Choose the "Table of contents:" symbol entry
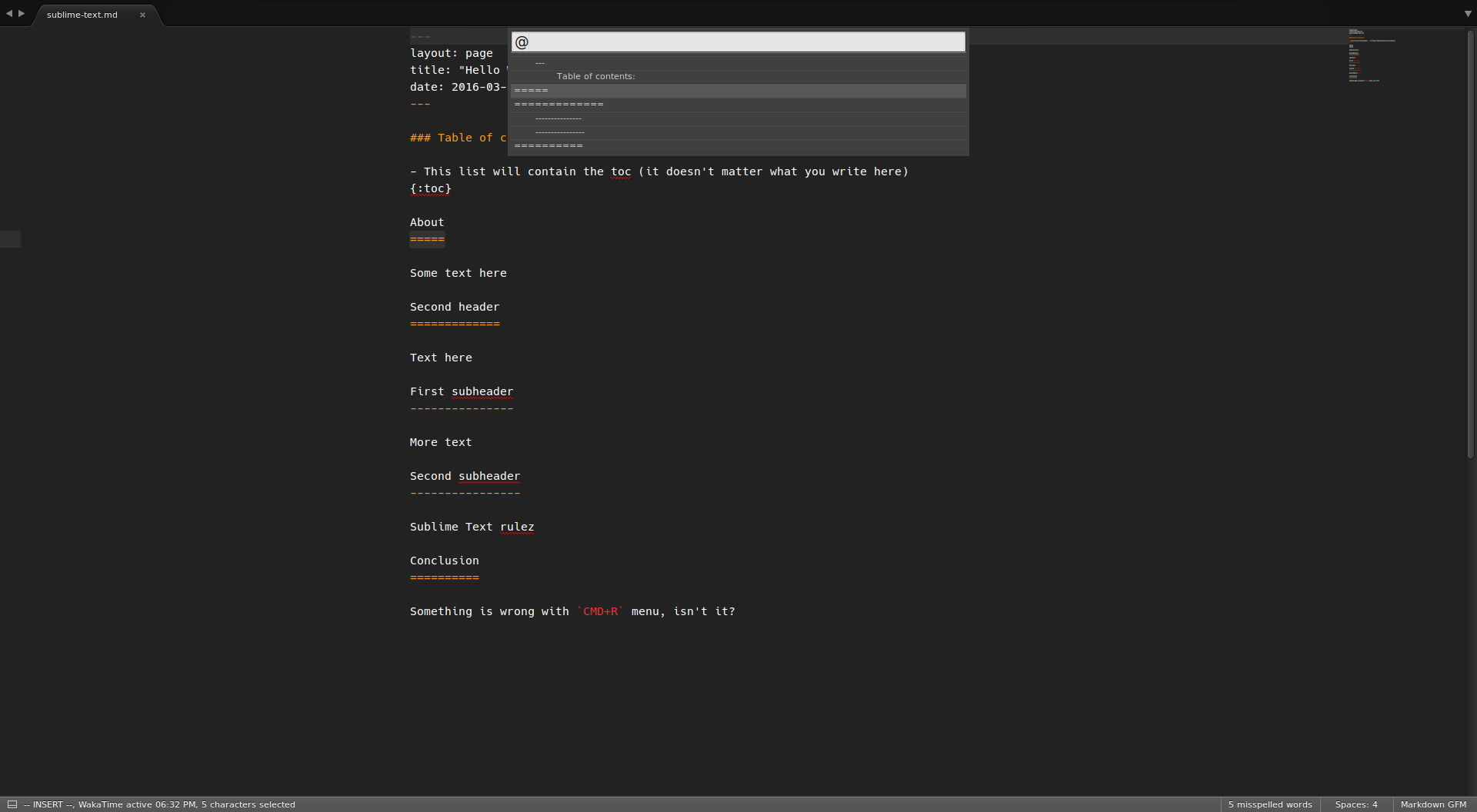Image resolution: width=1477 pixels, height=812 pixels. click(595, 76)
